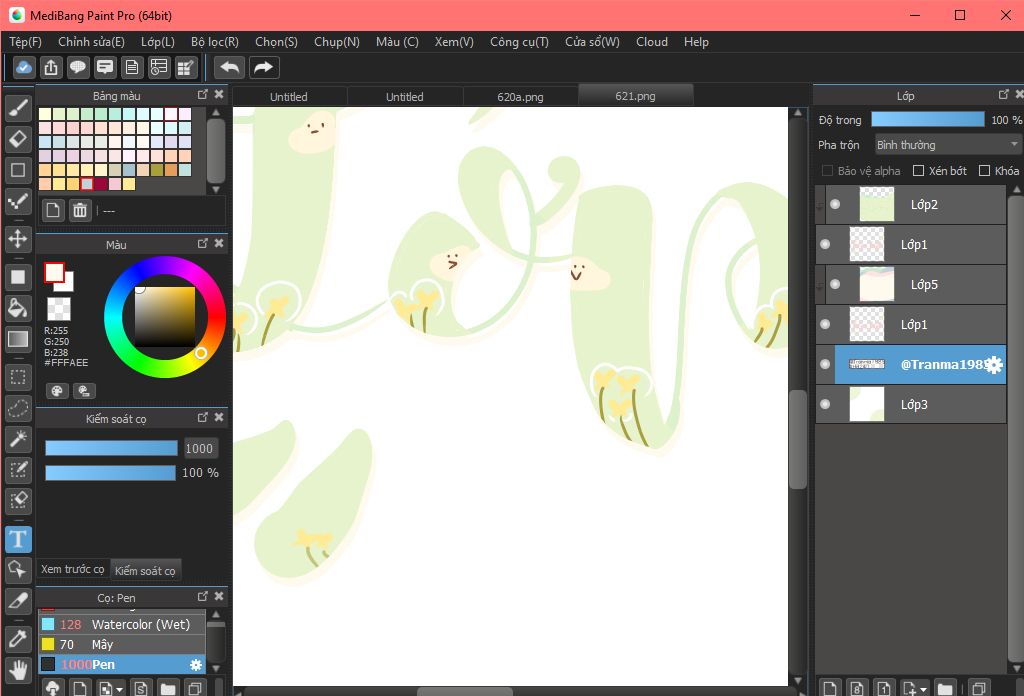Viewport: 1024px width, 696px height.
Task: Select the Lớp3 layer
Action: pyautogui.click(x=911, y=404)
